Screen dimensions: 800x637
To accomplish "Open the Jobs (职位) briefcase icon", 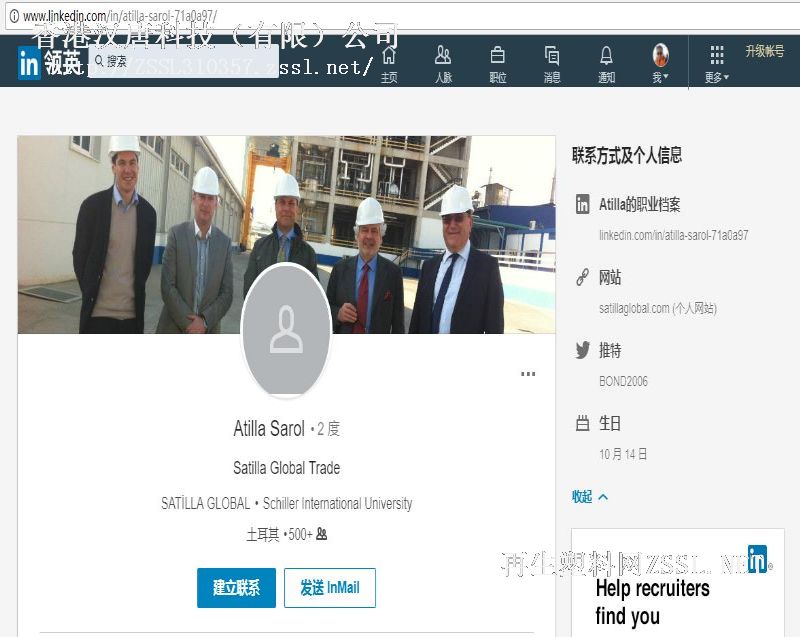I will tap(497, 62).
